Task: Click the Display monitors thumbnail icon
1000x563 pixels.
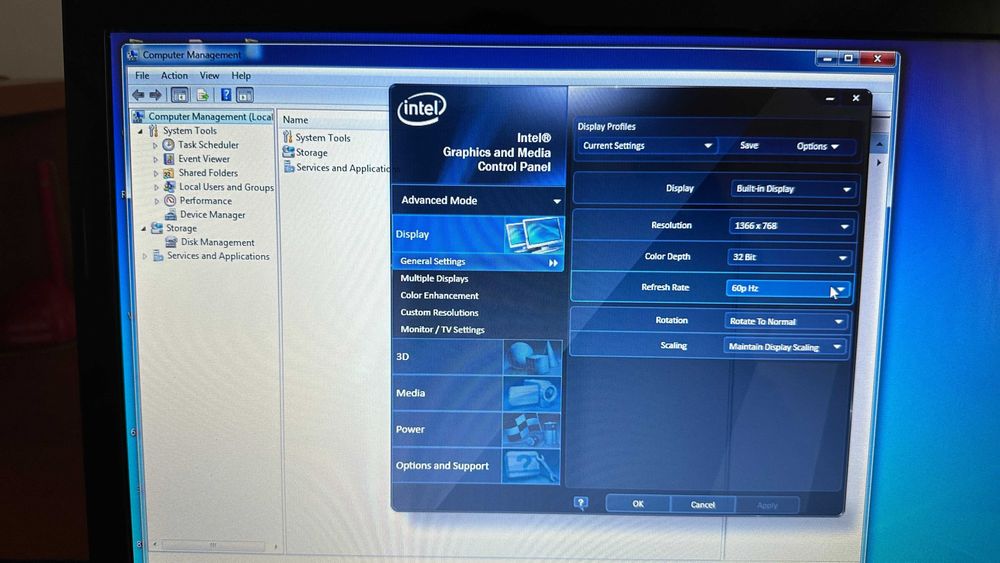Action: [x=534, y=234]
